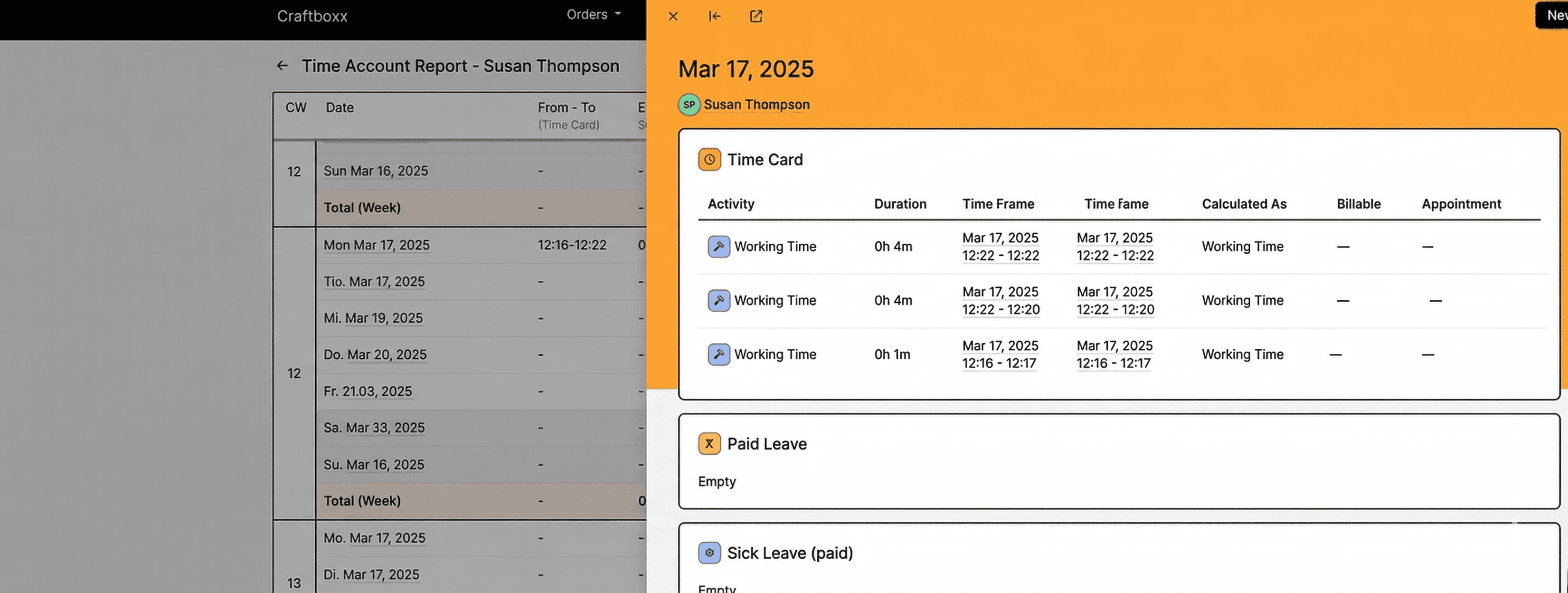Click the Time Card clock icon
Image resolution: width=1568 pixels, height=593 pixels.
709,160
